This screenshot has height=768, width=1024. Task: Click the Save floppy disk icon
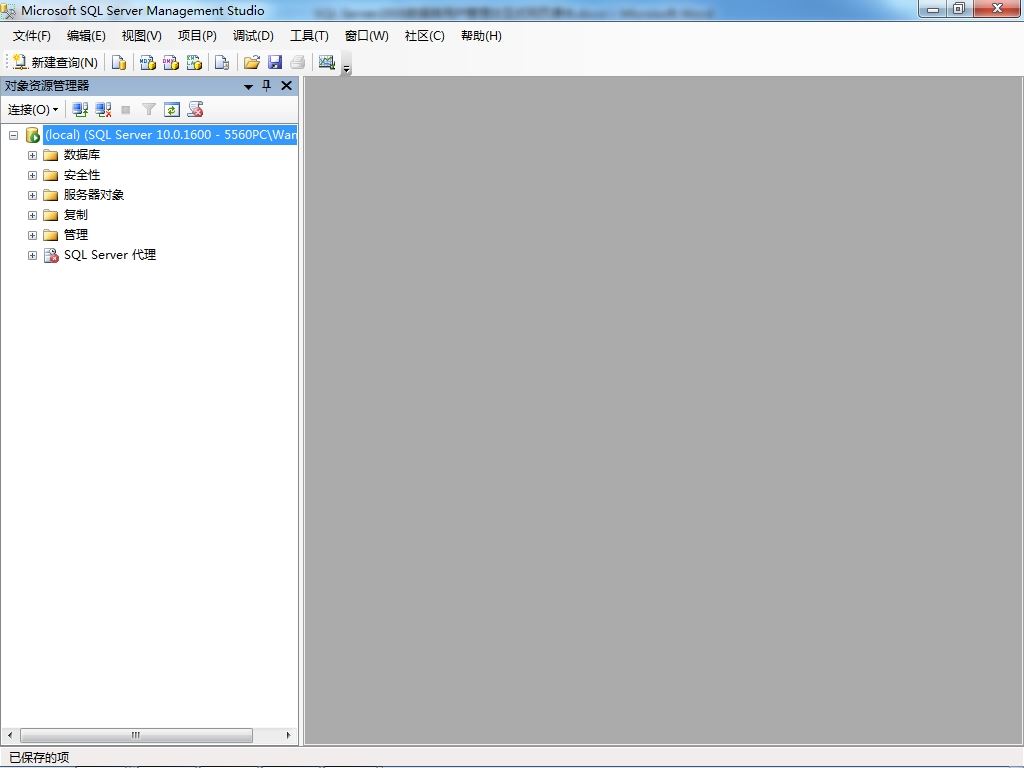tap(275, 62)
